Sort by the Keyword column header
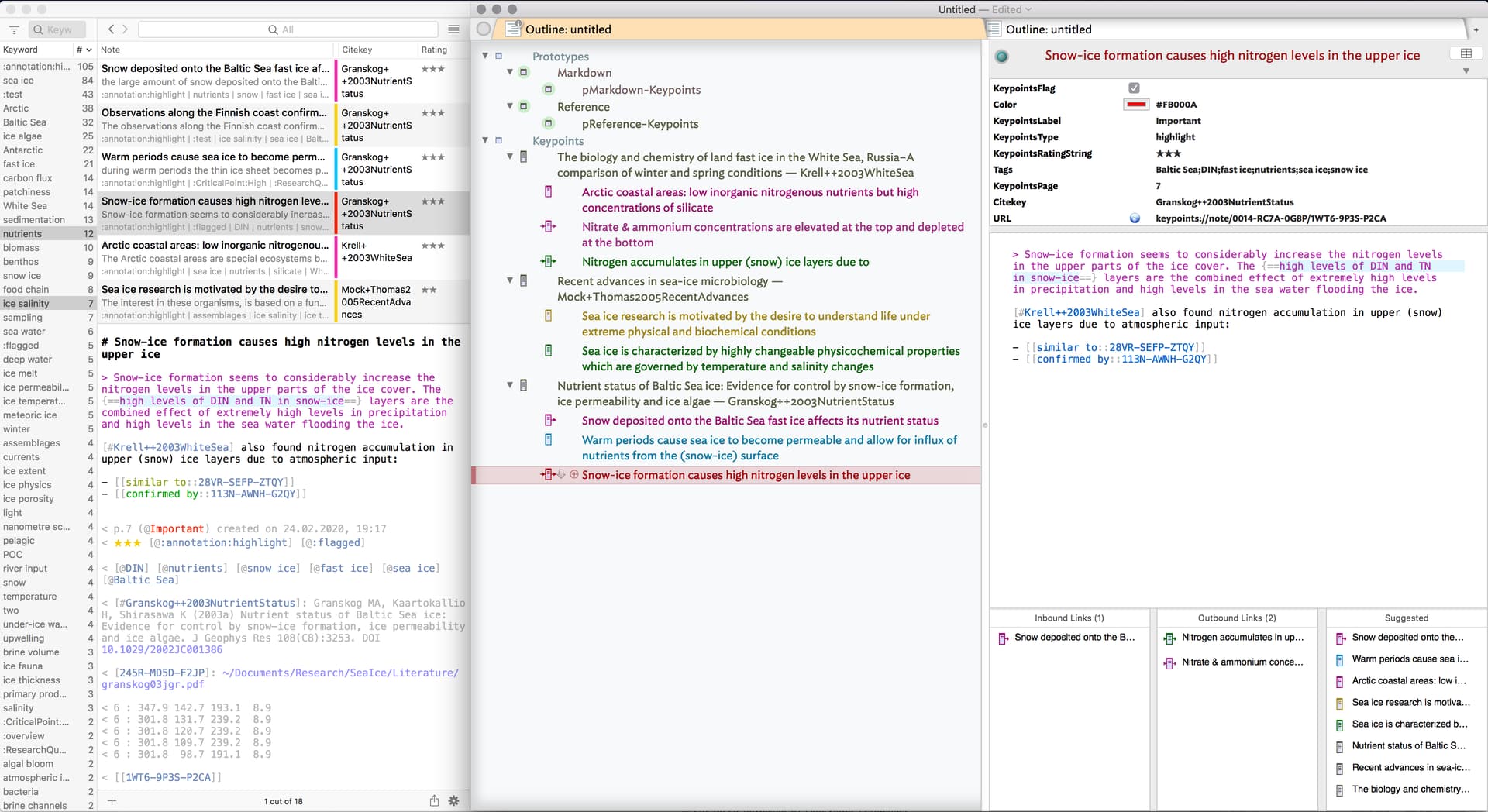 pos(36,50)
